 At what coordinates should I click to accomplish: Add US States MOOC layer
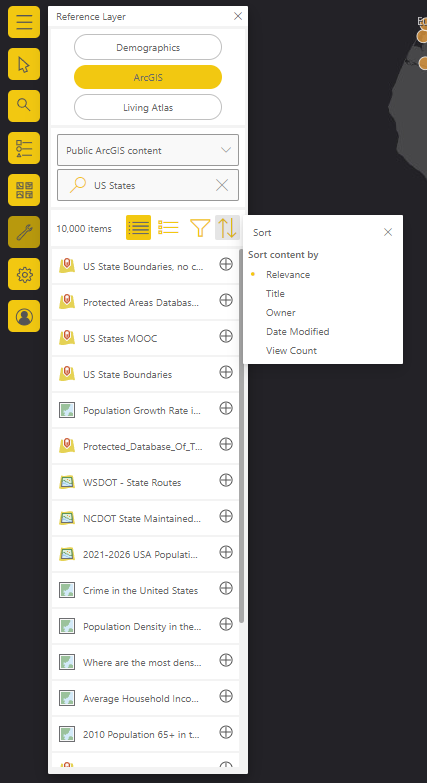tap(226, 336)
